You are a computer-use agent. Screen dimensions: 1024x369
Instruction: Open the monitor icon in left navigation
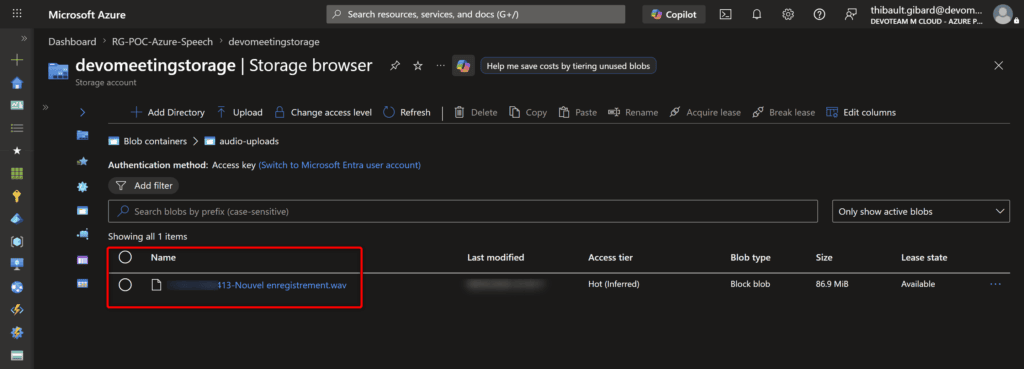coord(18,264)
